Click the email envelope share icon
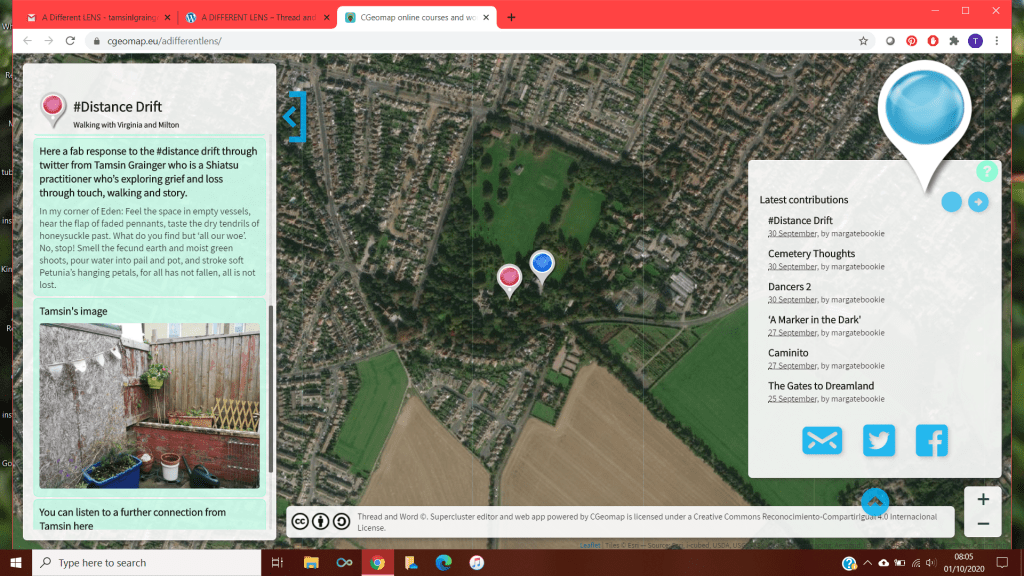The image size is (1024, 576). click(x=822, y=441)
